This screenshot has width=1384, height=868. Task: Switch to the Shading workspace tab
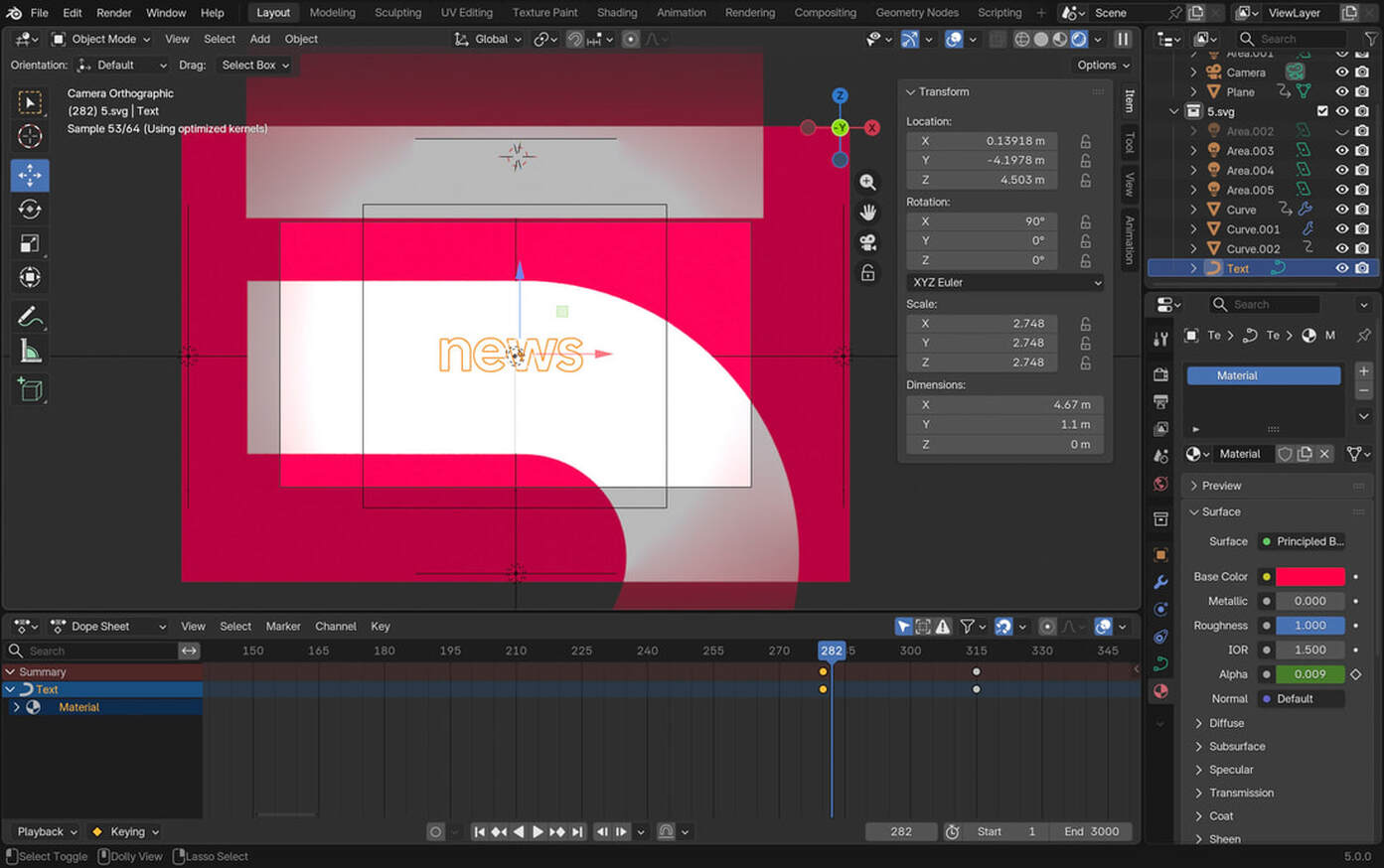(x=616, y=13)
